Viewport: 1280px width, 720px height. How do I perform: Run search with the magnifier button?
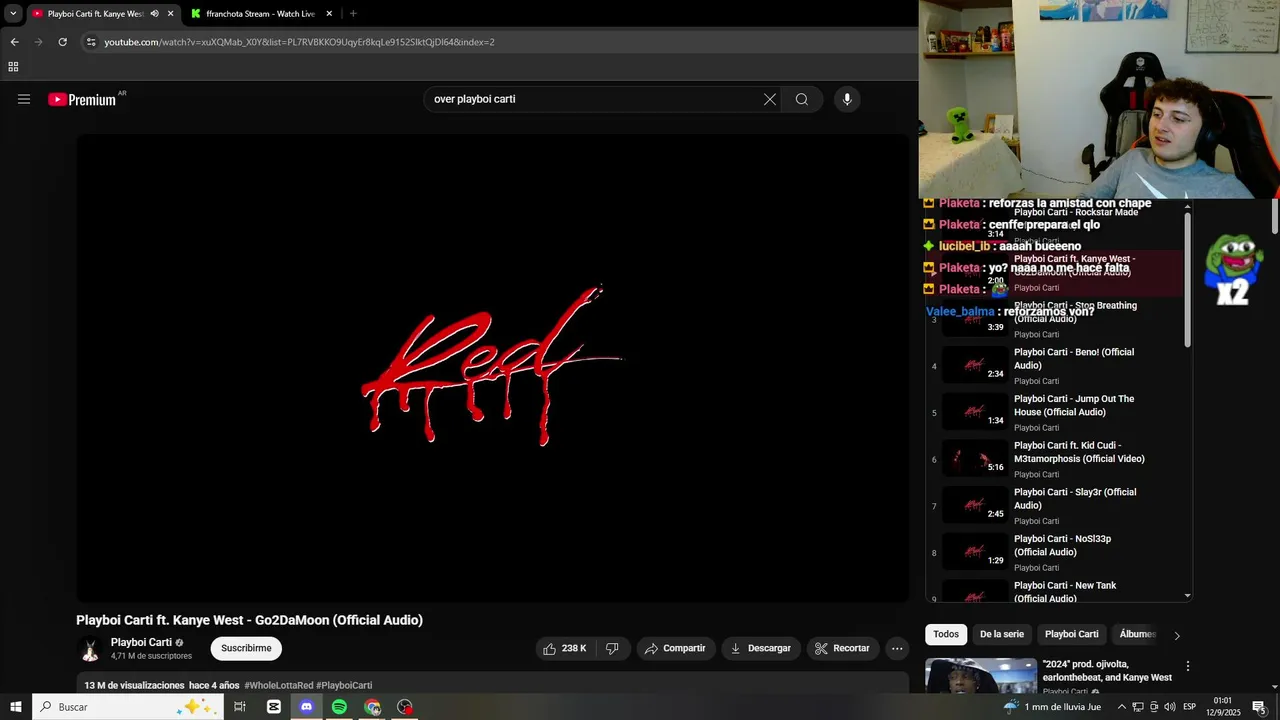802,99
